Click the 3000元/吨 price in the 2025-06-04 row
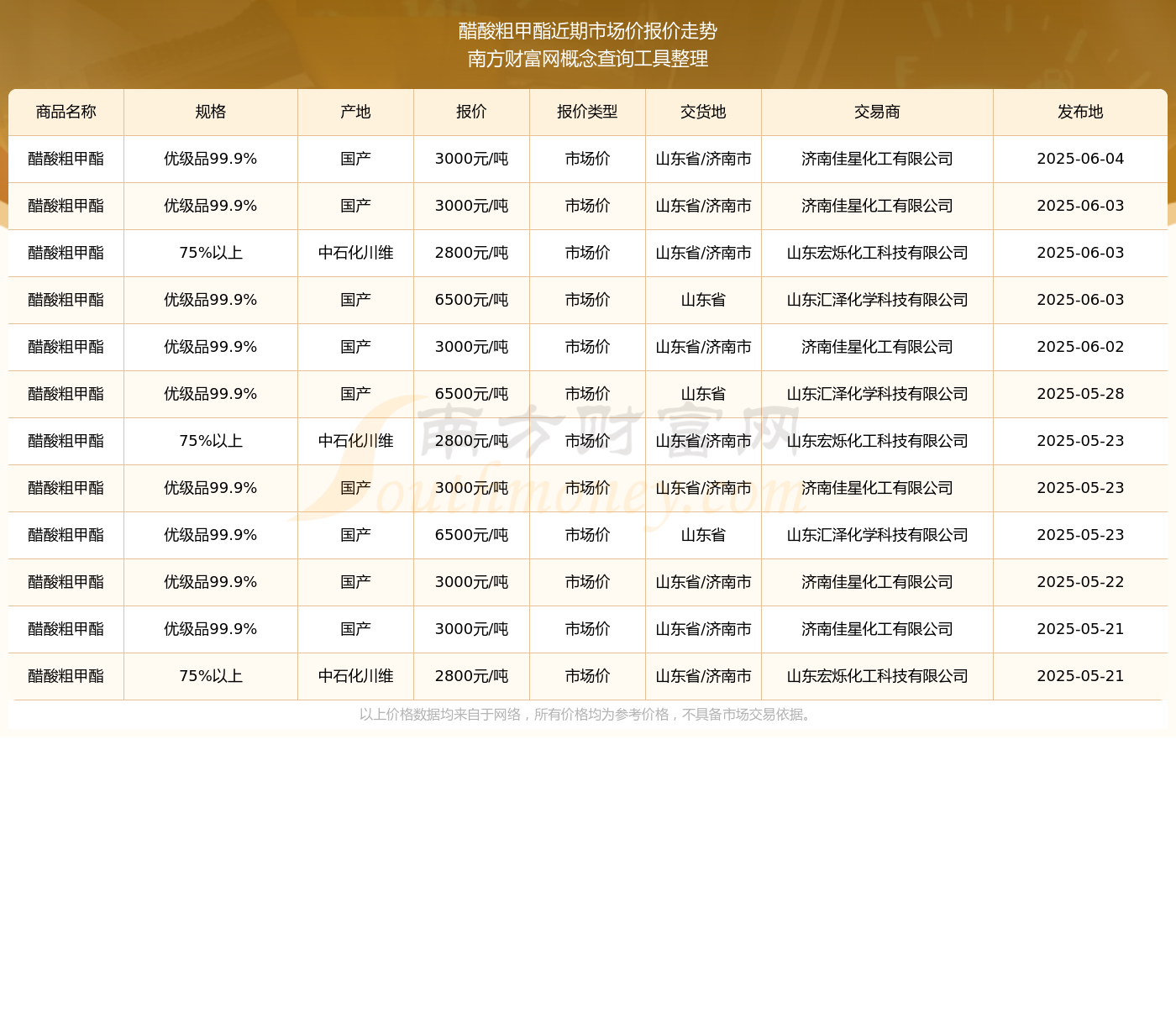The height and width of the screenshot is (1012, 1176). pyautogui.click(x=472, y=159)
